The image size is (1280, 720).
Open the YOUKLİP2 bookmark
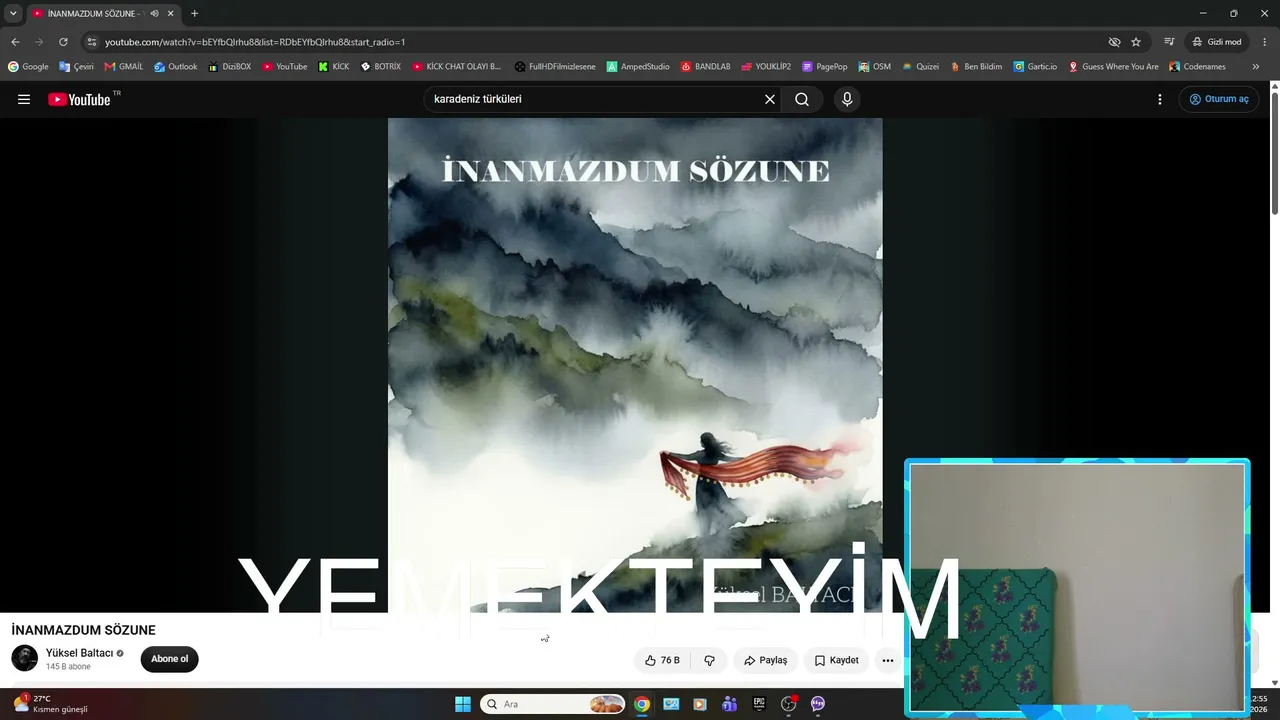click(x=766, y=67)
